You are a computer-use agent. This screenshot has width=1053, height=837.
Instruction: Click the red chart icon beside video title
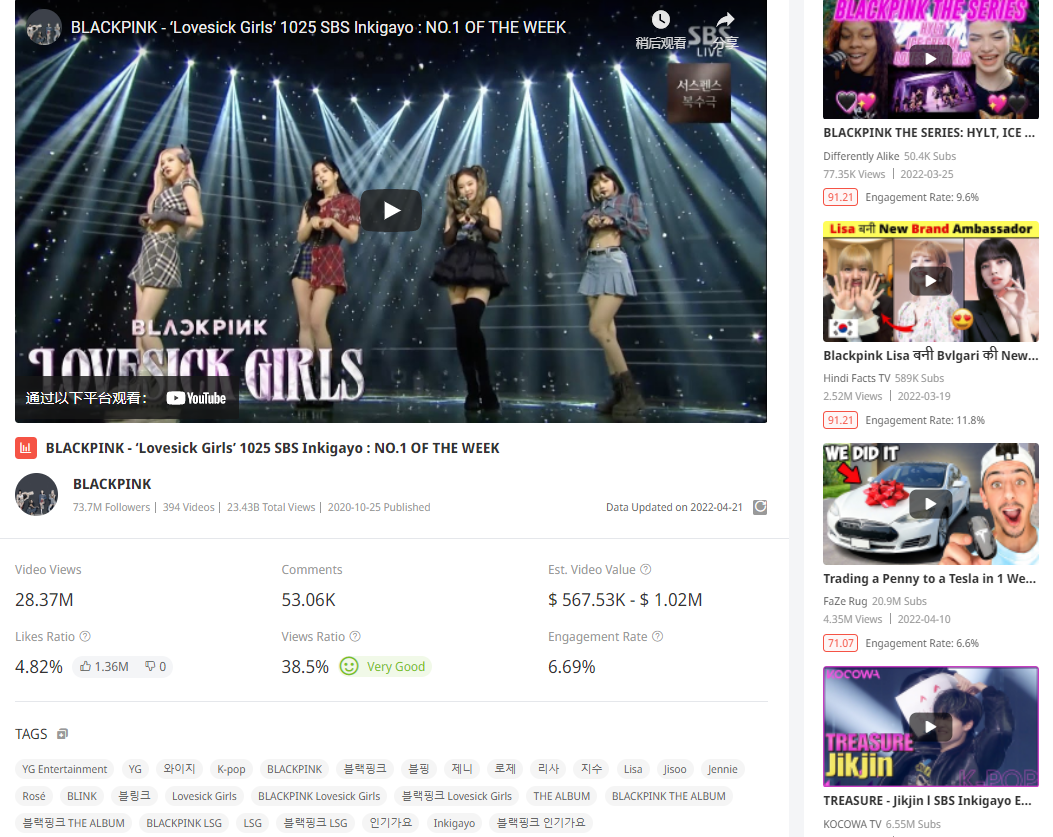click(26, 448)
